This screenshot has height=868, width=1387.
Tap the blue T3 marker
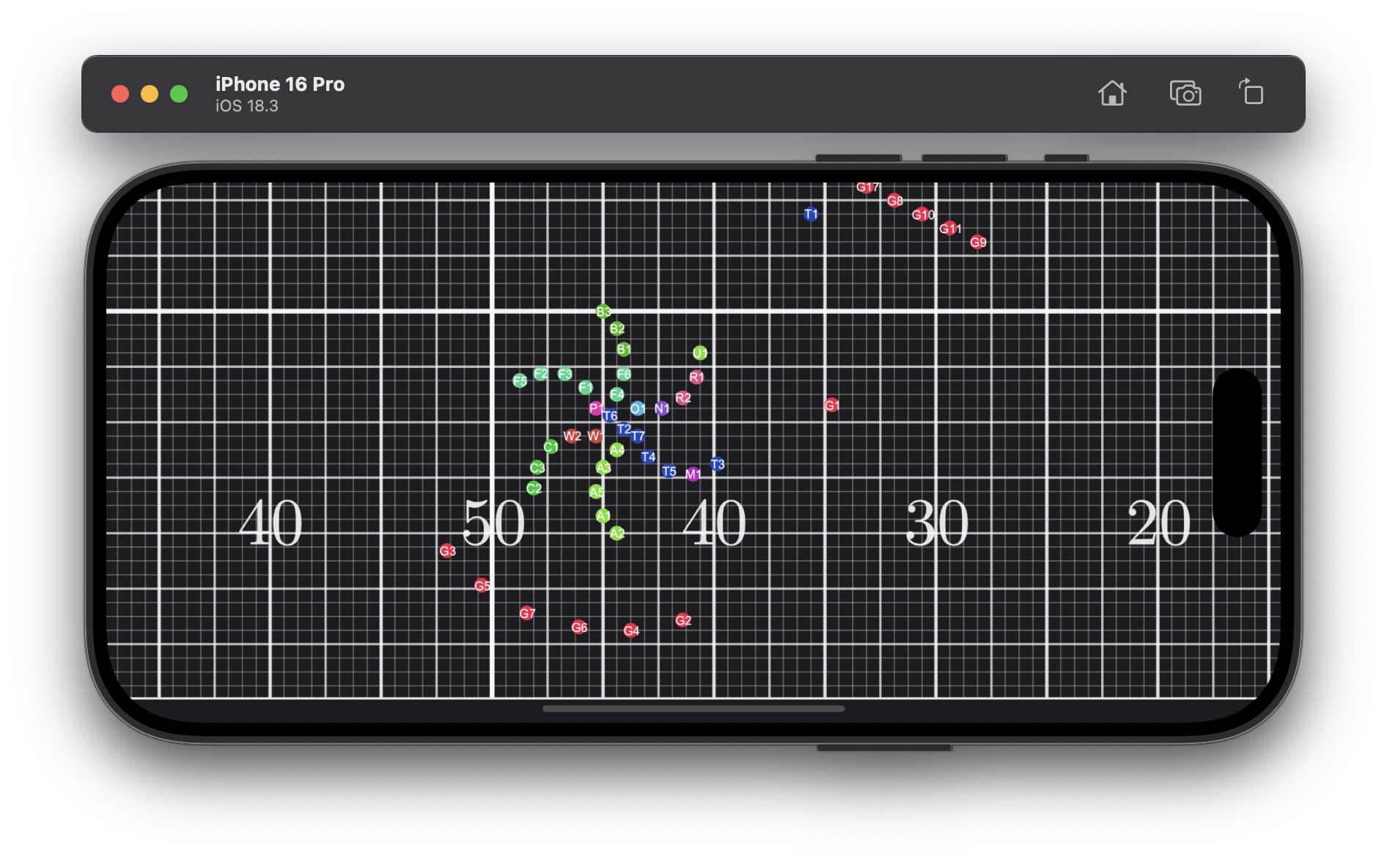[717, 464]
